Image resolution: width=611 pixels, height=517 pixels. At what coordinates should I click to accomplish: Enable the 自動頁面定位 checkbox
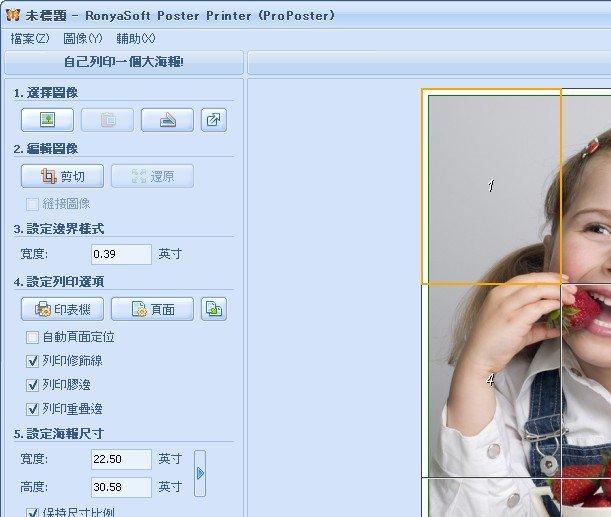tap(32, 337)
